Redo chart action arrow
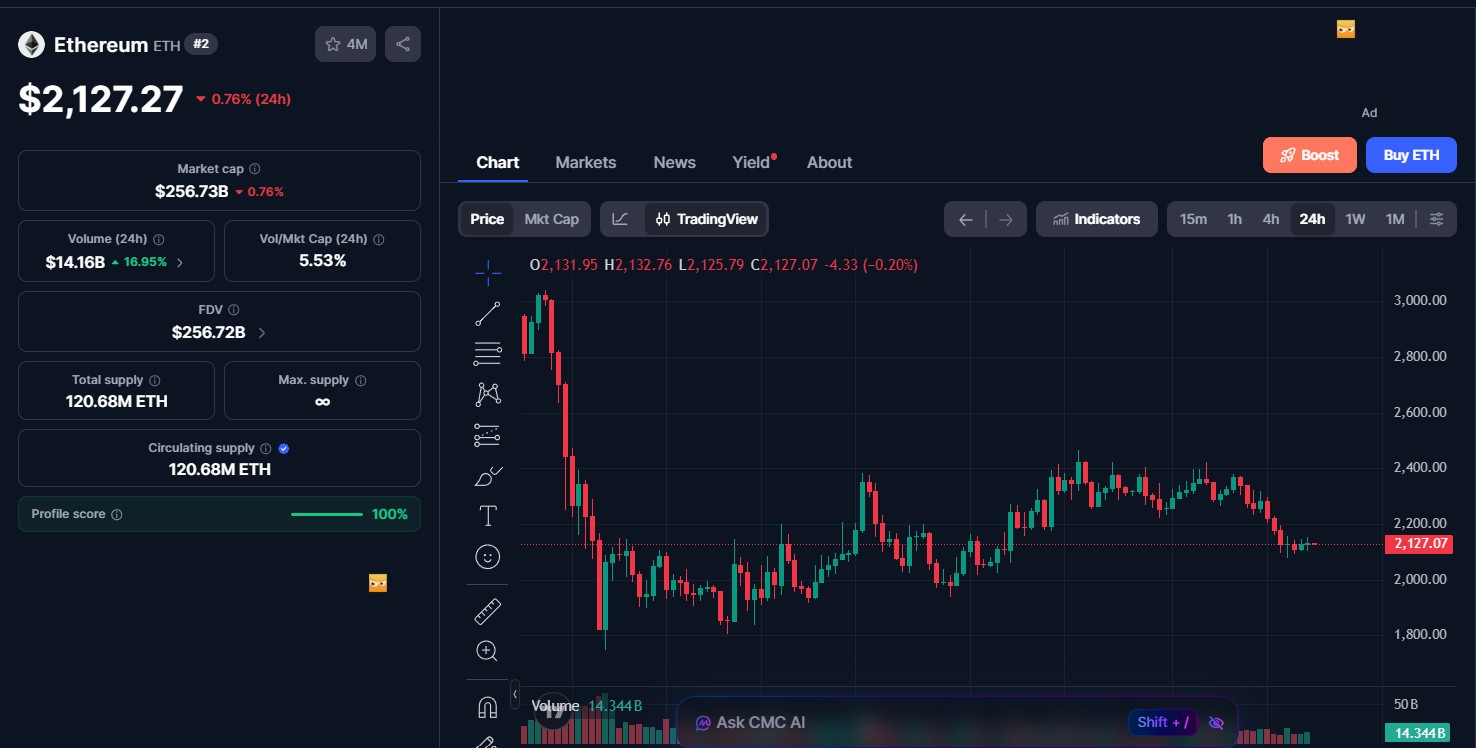This screenshot has height=748, width=1476. tap(1006, 219)
